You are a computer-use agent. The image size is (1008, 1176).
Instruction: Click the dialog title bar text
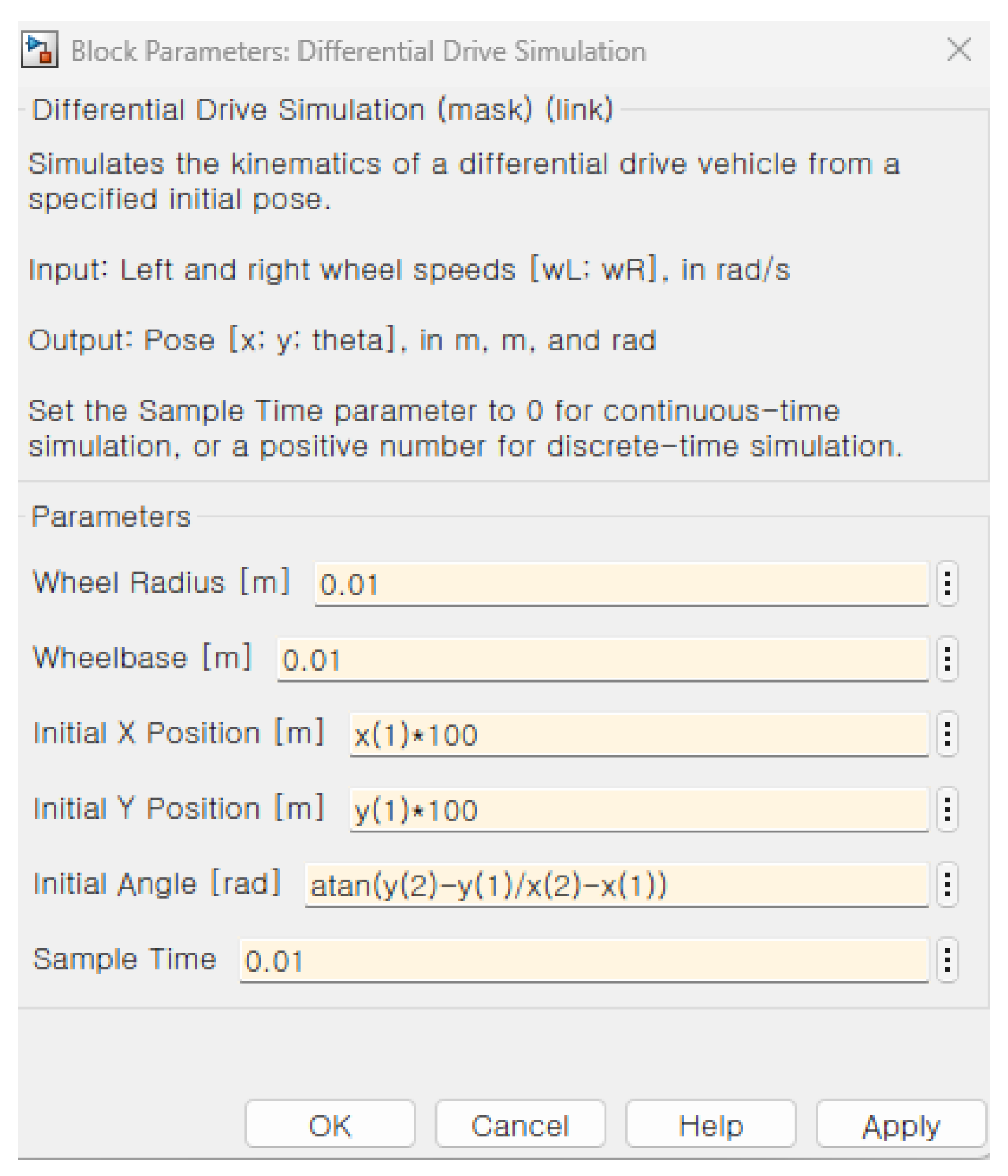click(x=358, y=51)
